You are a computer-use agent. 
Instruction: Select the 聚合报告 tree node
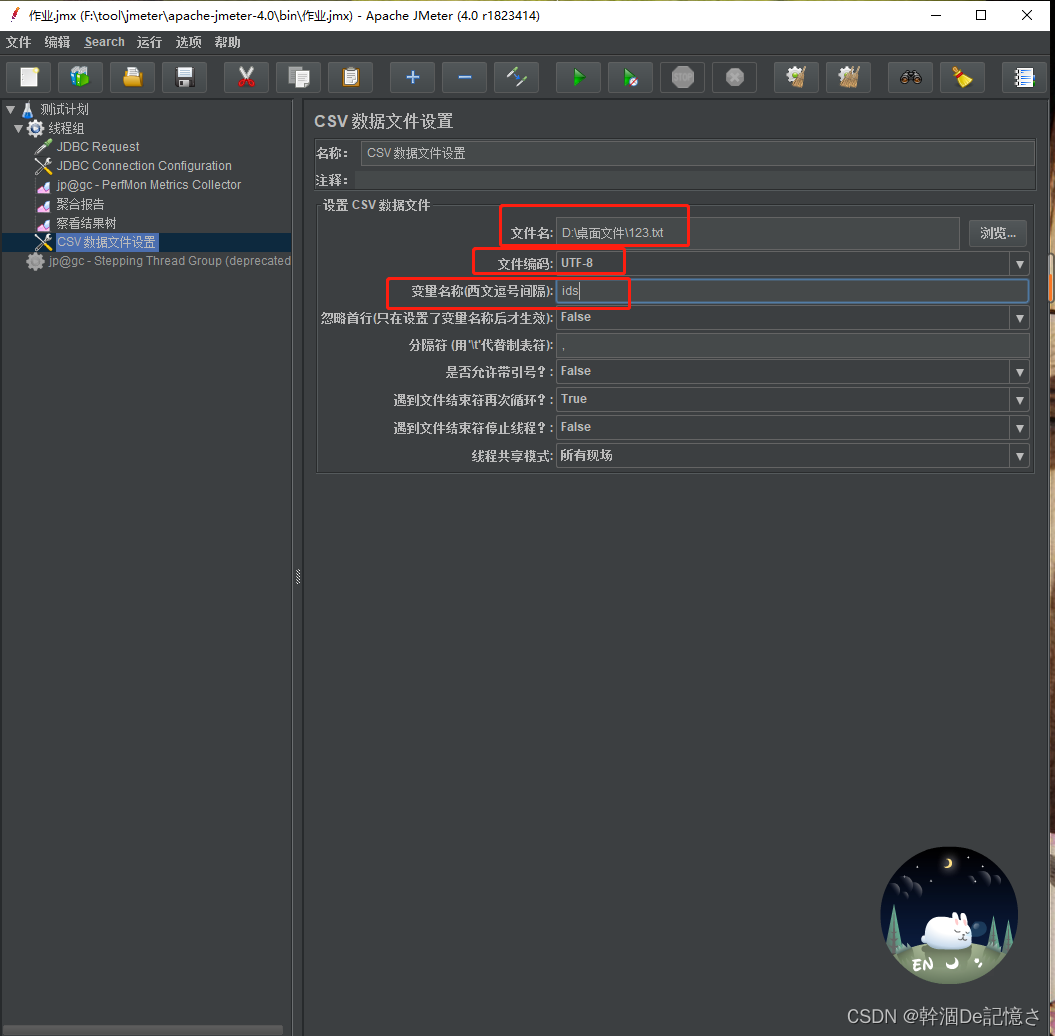click(x=81, y=204)
